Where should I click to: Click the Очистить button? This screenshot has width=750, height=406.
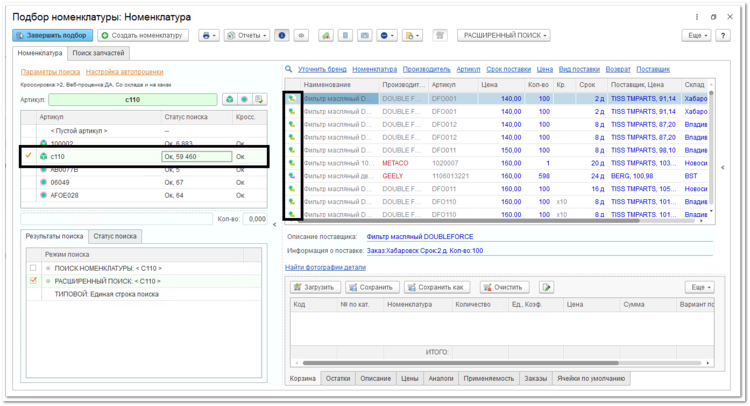click(503, 287)
